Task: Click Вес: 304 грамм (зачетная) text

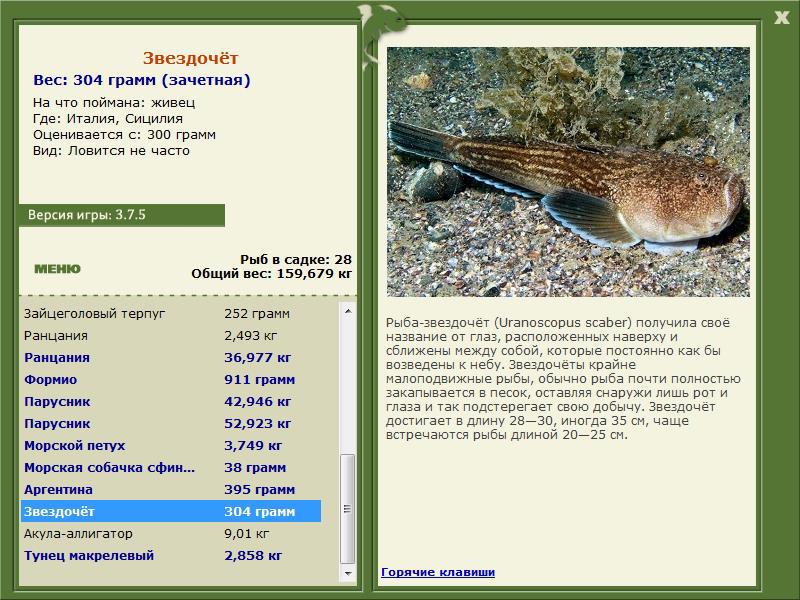Action: pyautogui.click(x=142, y=80)
